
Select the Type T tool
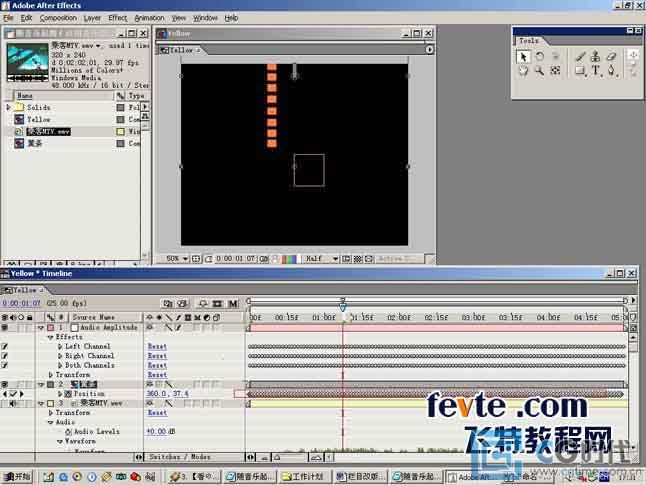[596, 71]
